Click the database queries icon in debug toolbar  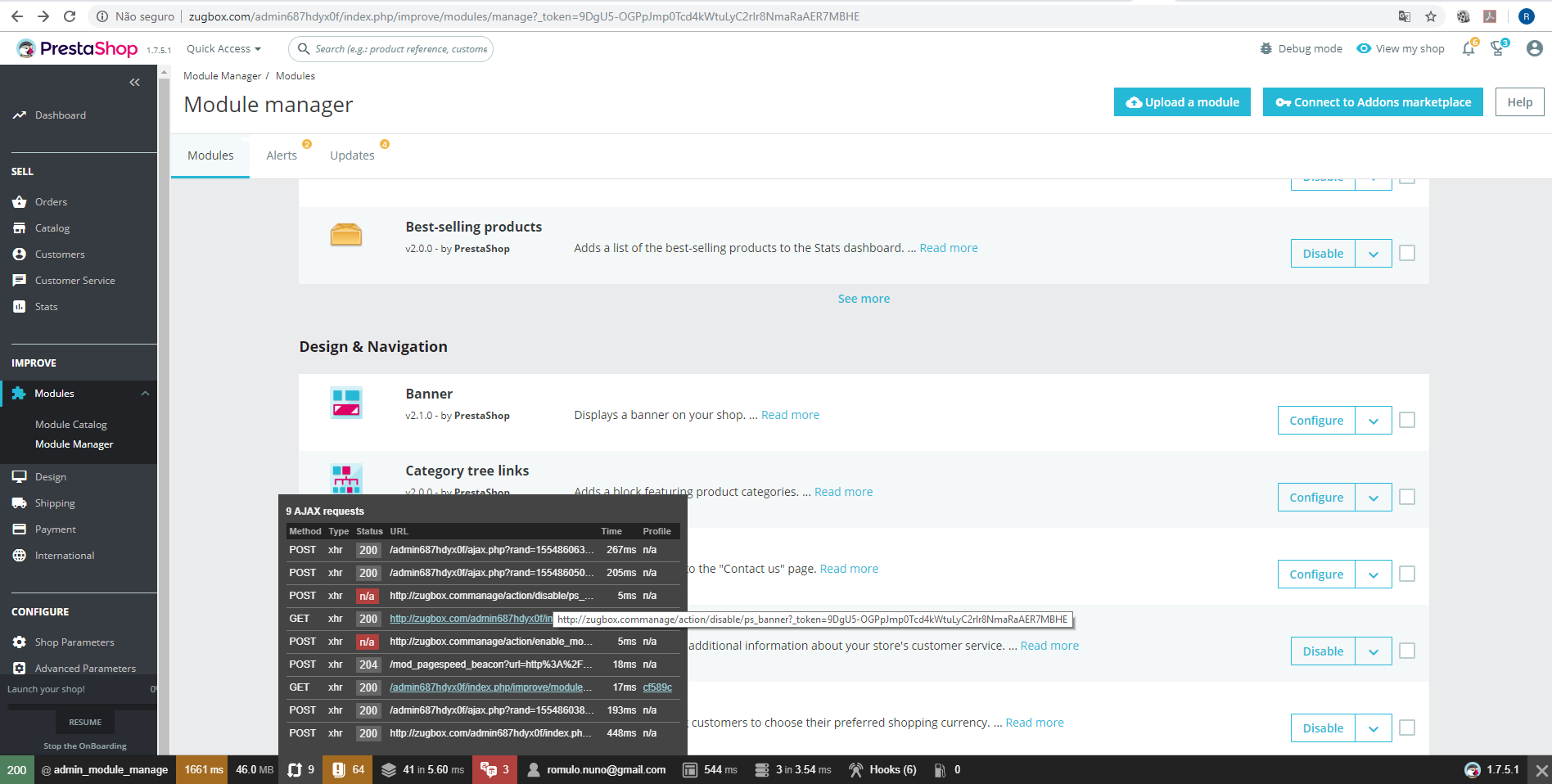(761, 770)
